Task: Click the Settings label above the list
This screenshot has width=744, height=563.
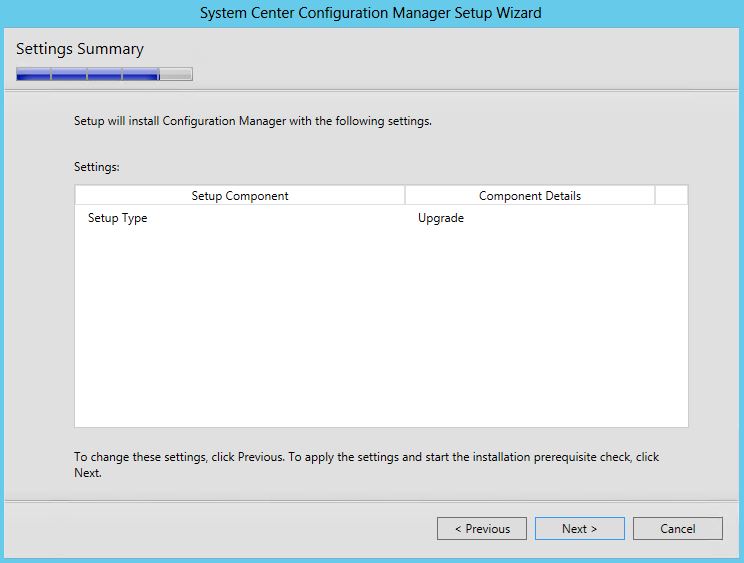Action: pyautogui.click(x=97, y=167)
